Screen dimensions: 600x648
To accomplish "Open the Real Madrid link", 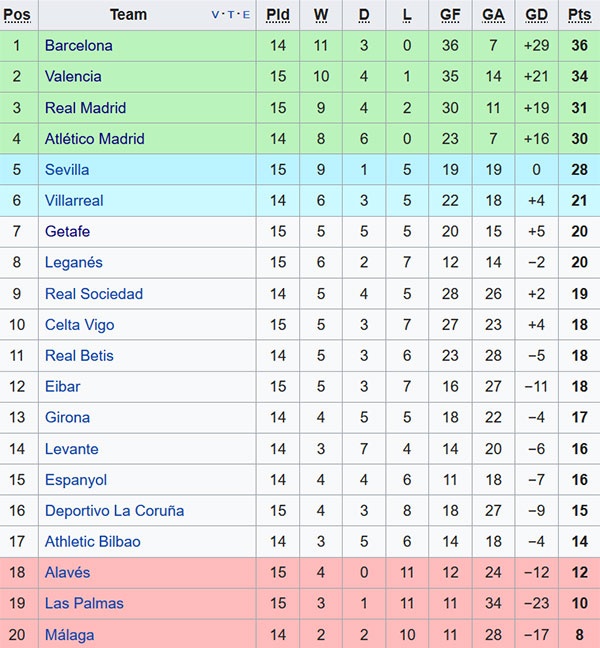I will (85, 107).
